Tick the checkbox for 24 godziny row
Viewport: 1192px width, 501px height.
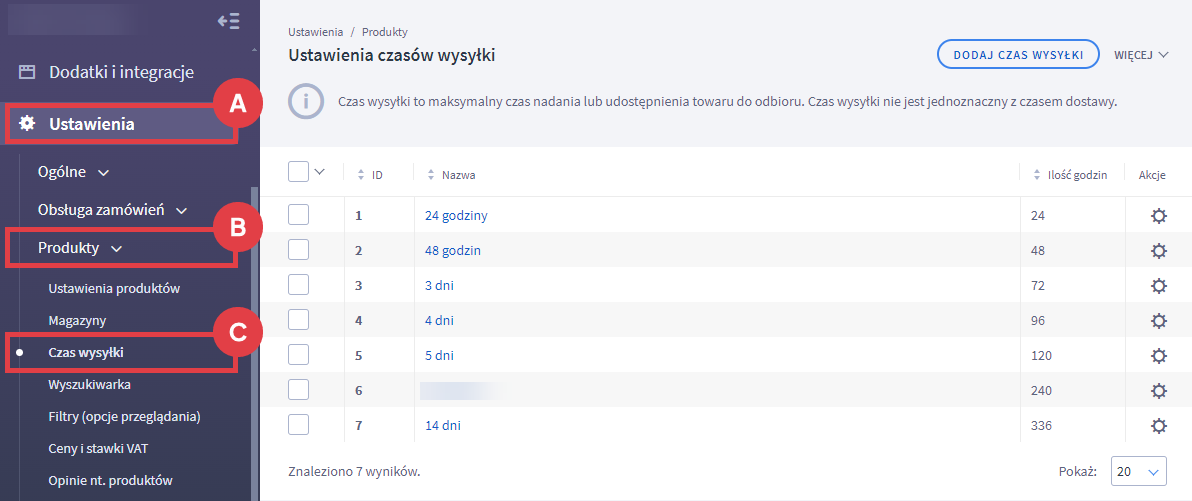pyautogui.click(x=299, y=215)
